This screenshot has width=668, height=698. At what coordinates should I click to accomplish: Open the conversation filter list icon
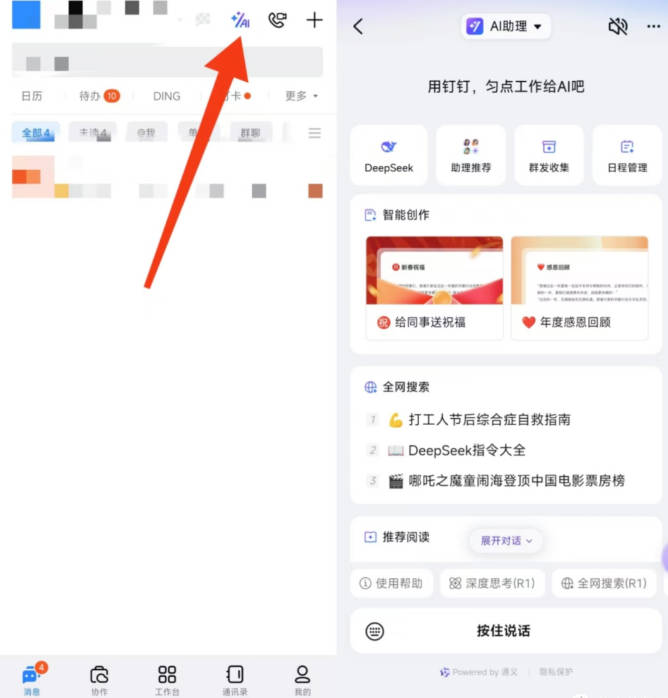[315, 133]
